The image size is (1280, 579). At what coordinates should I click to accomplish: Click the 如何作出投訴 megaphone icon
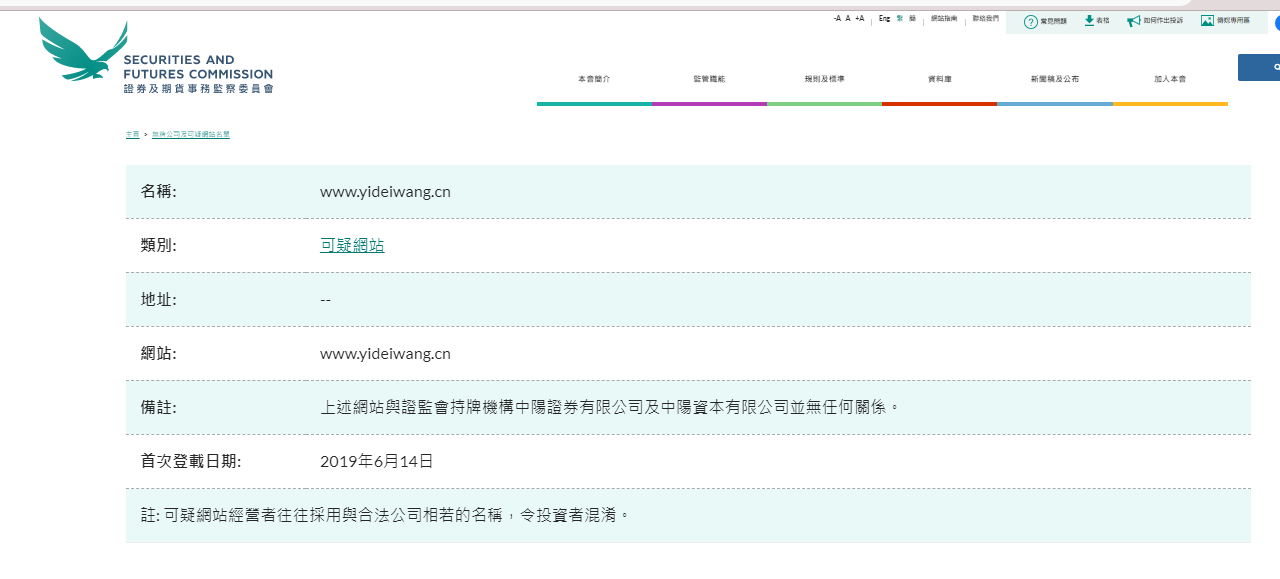pos(1133,21)
